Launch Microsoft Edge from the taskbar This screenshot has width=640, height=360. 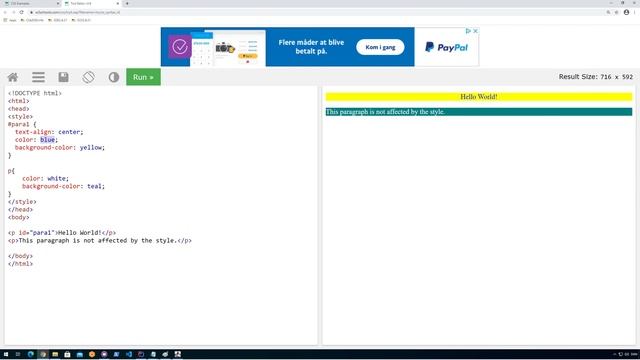pos(31,354)
